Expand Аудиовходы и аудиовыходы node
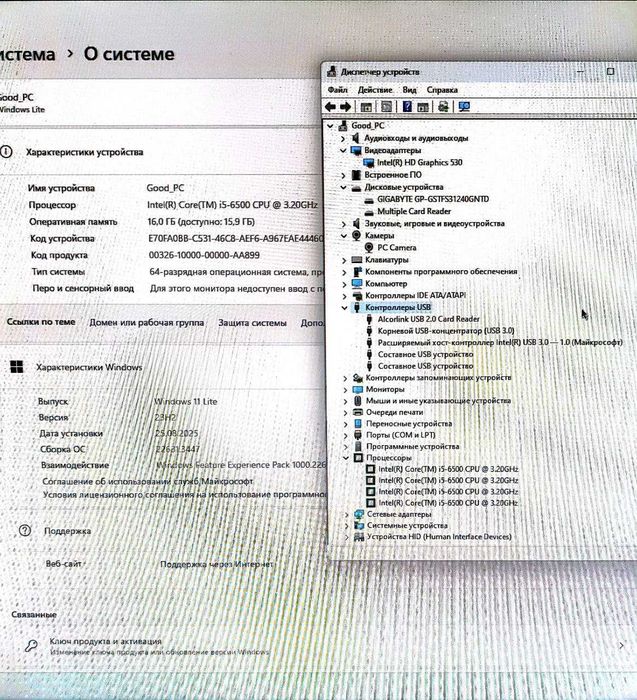637x700 pixels. click(x=343, y=139)
